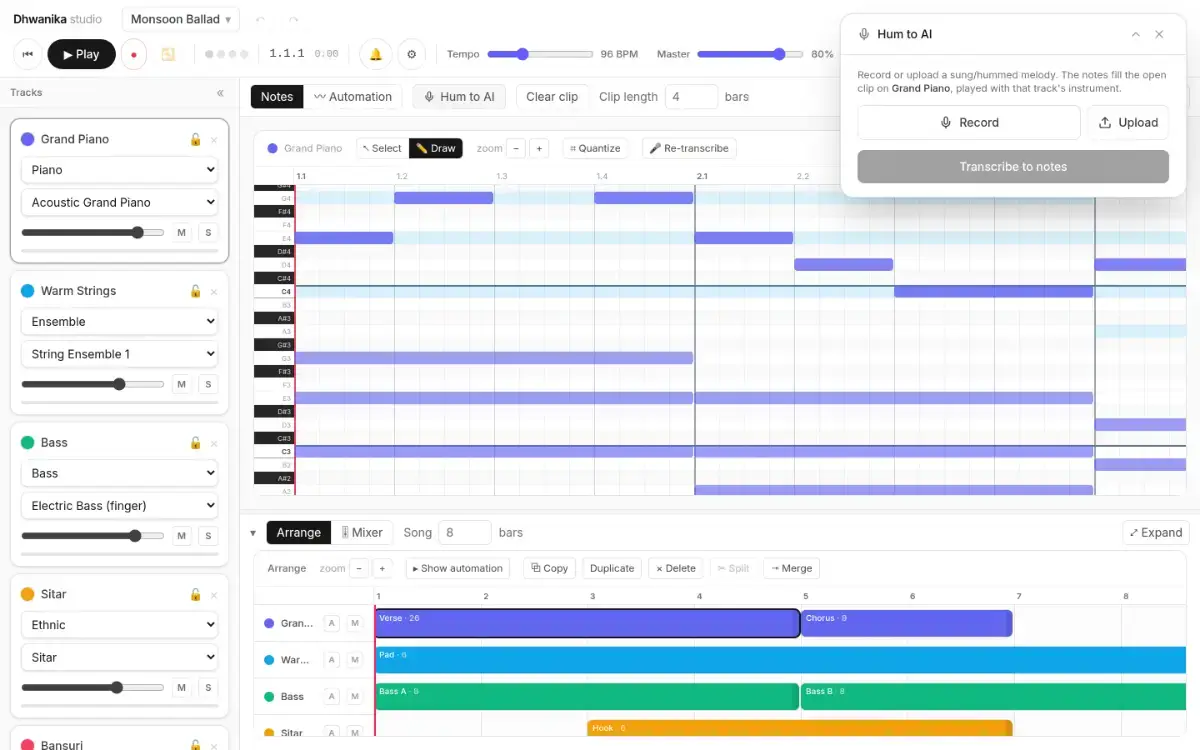Toggle the metronome bell icon
The image size is (1200, 750).
pos(376,54)
